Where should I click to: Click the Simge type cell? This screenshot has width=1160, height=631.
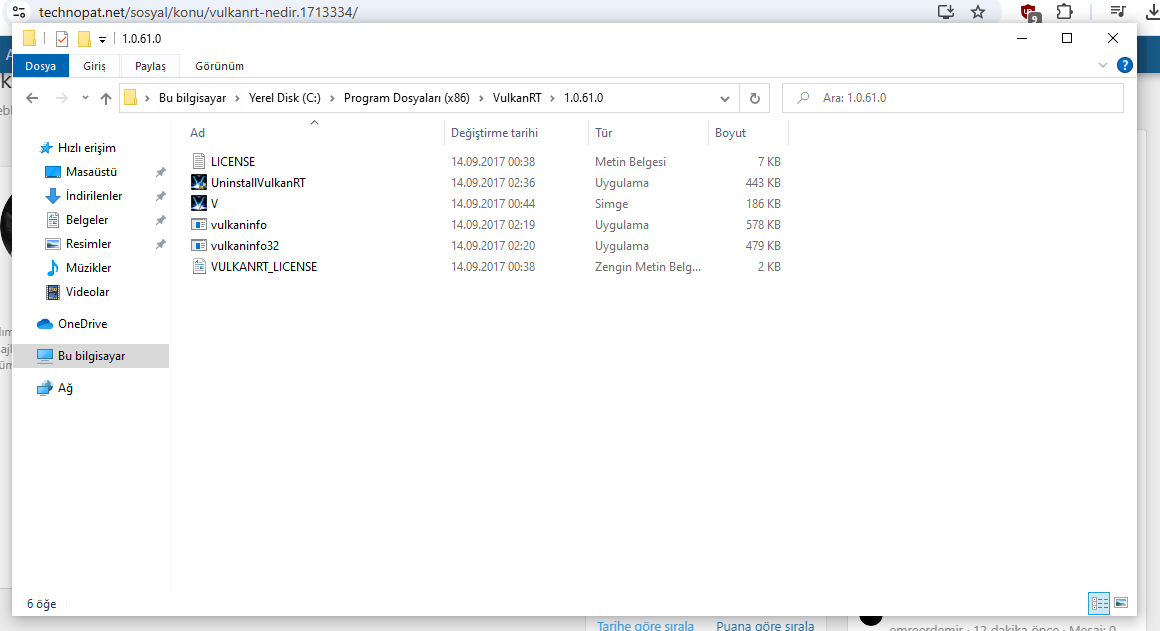click(x=611, y=203)
